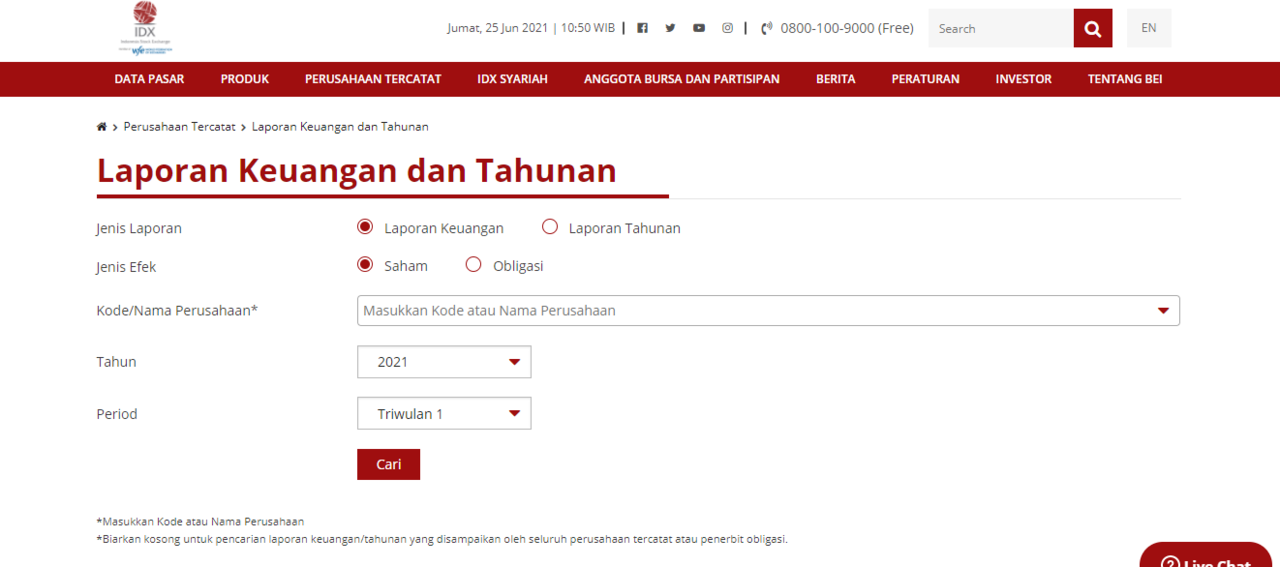Viewport: 1280px width, 567px height.
Task: Follow the Perusahaan Tercatat breadcrumb link
Action: click(x=180, y=127)
